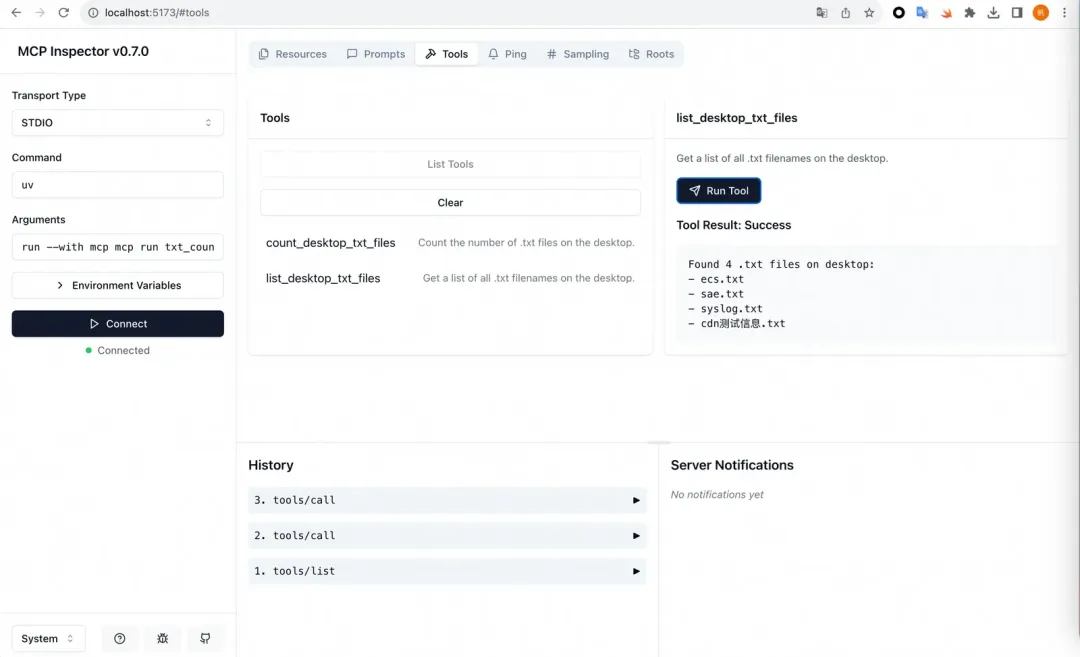Open the browser extensions puzzle icon
Viewport: 1080px width, 657px height.
tap(969, 13)
